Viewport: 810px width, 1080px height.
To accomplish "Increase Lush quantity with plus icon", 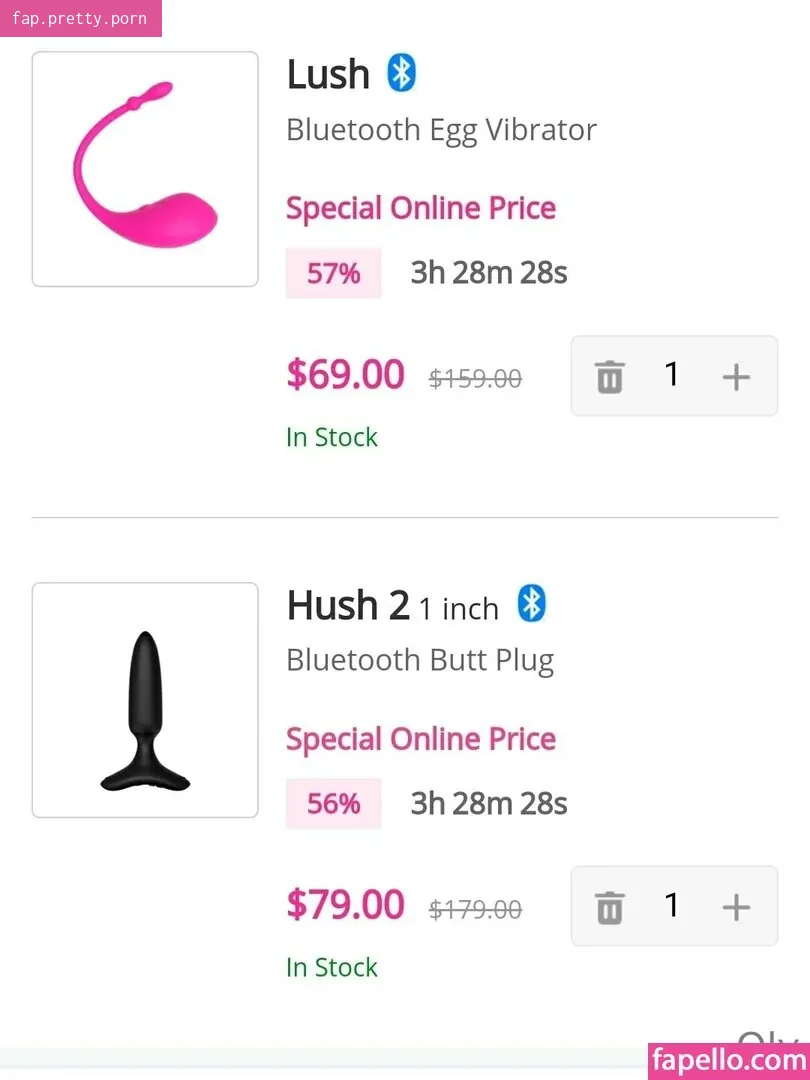I will [x=736, y=377].
